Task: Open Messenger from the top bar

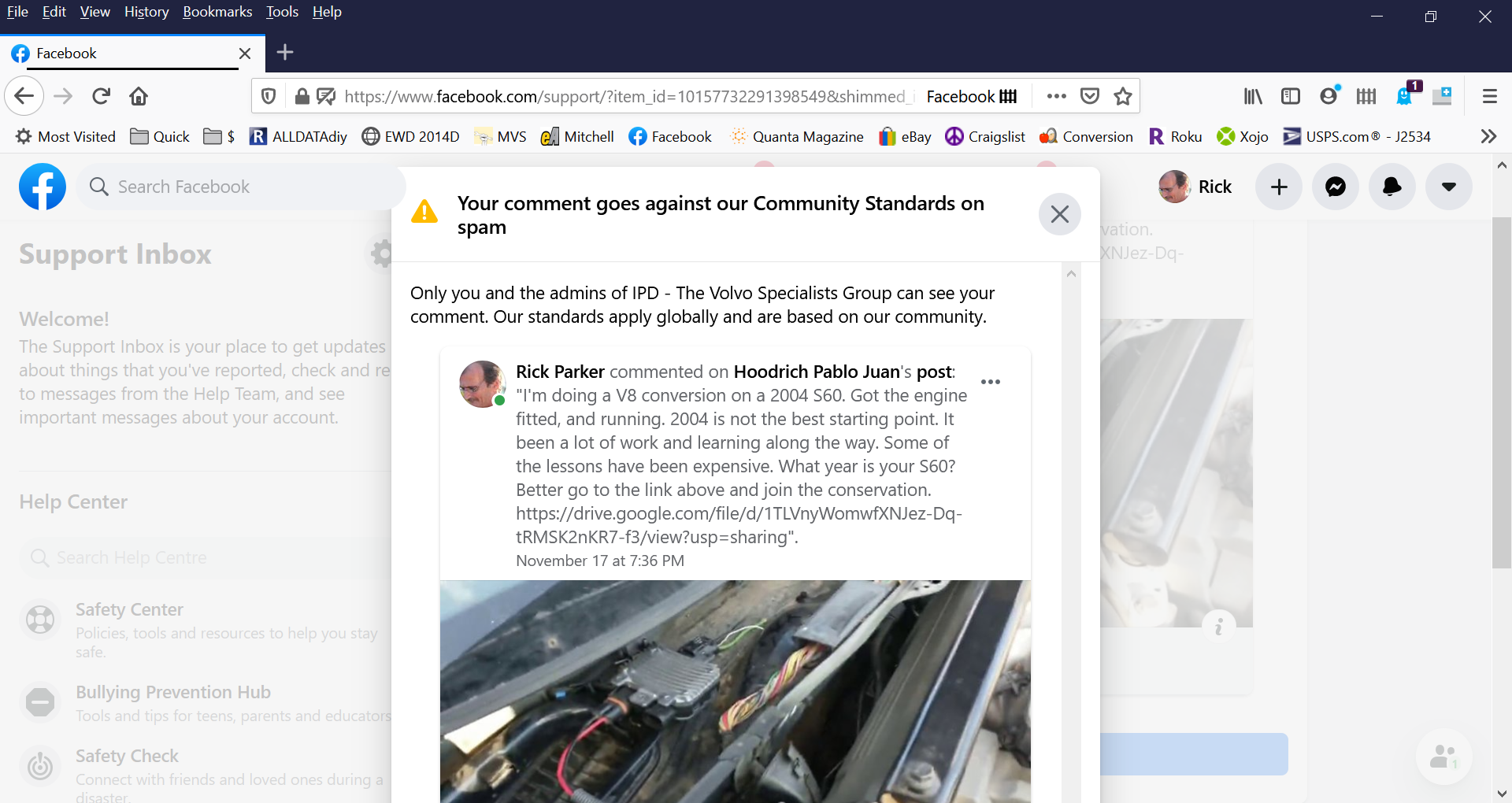Action: (x=1336, y=187)
